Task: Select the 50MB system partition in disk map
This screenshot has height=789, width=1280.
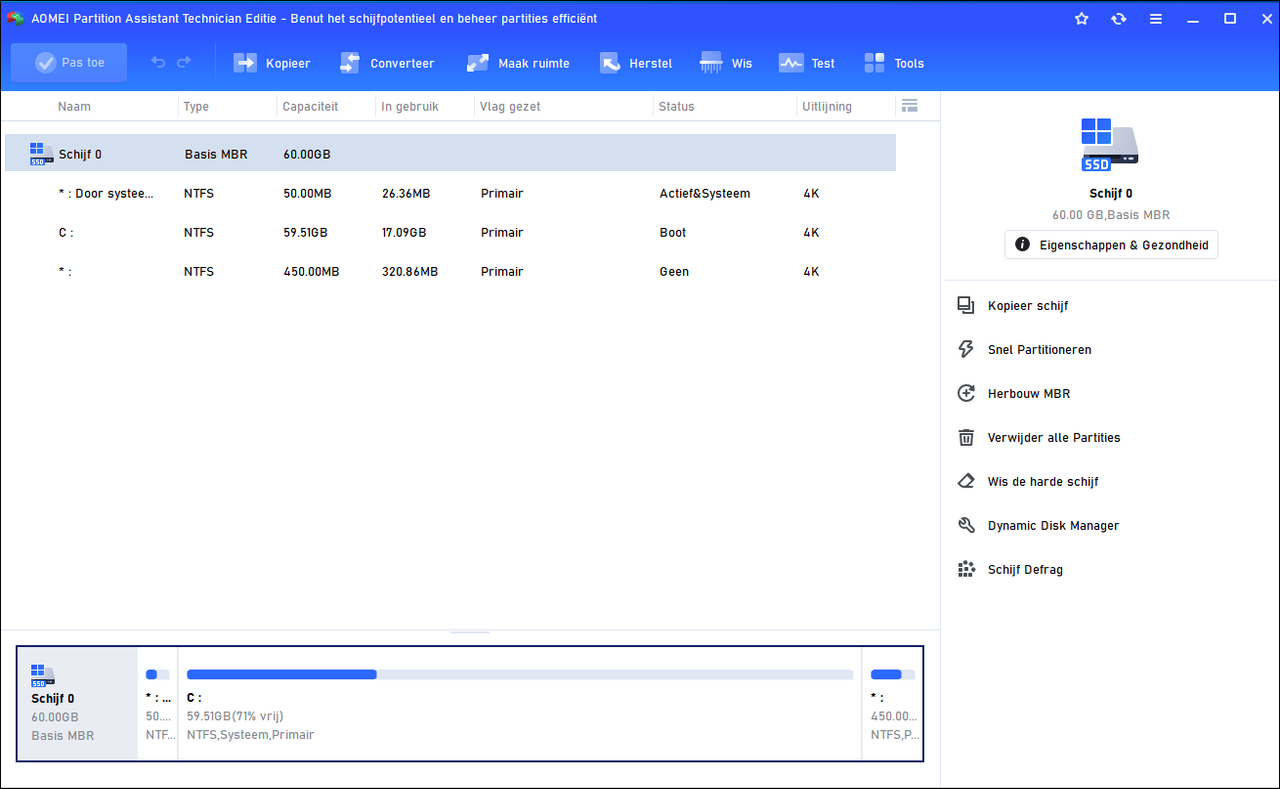Action: [x=158, y=703]
